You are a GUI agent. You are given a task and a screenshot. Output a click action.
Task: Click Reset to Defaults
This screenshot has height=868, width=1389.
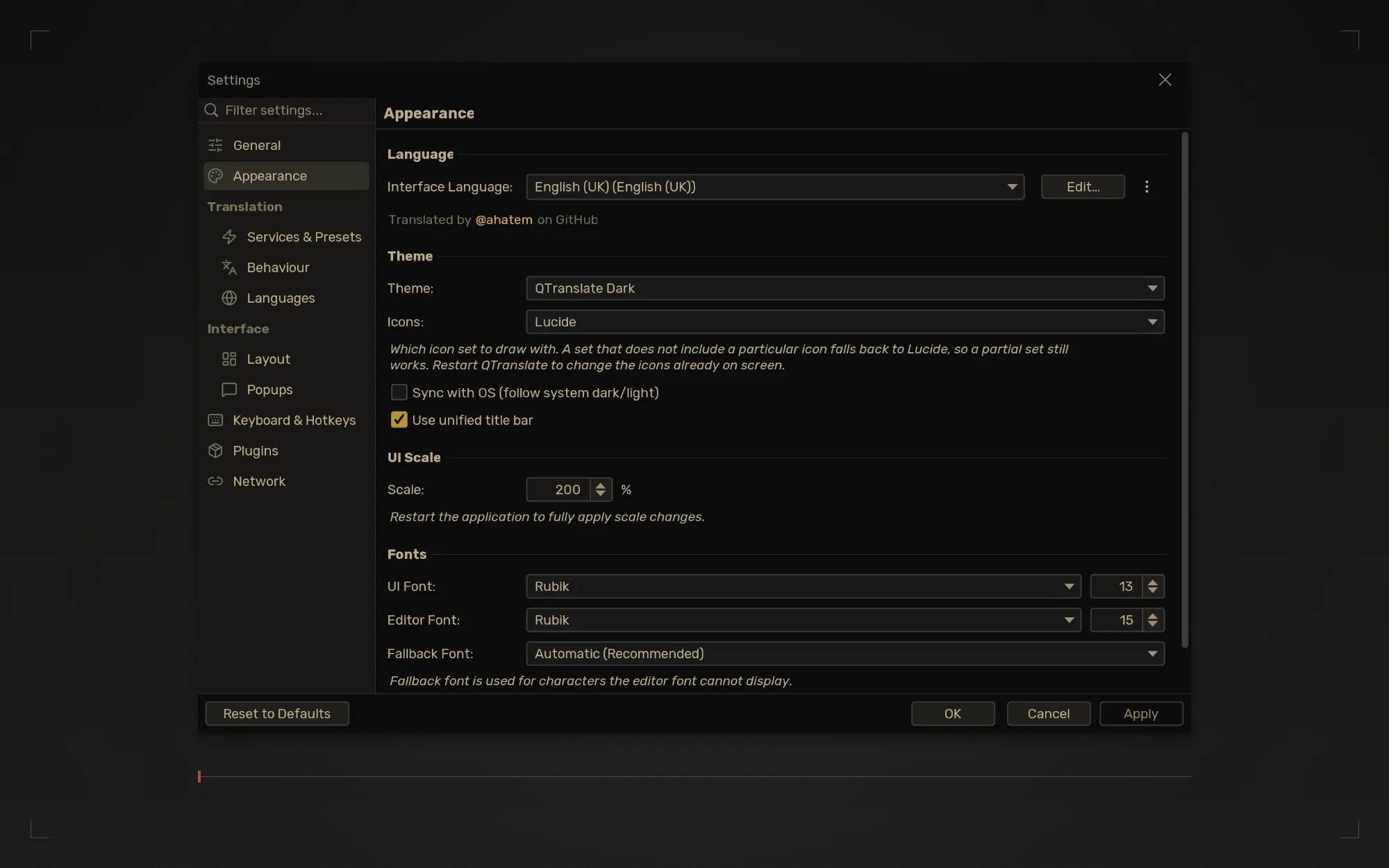click(x=277, y=714)
